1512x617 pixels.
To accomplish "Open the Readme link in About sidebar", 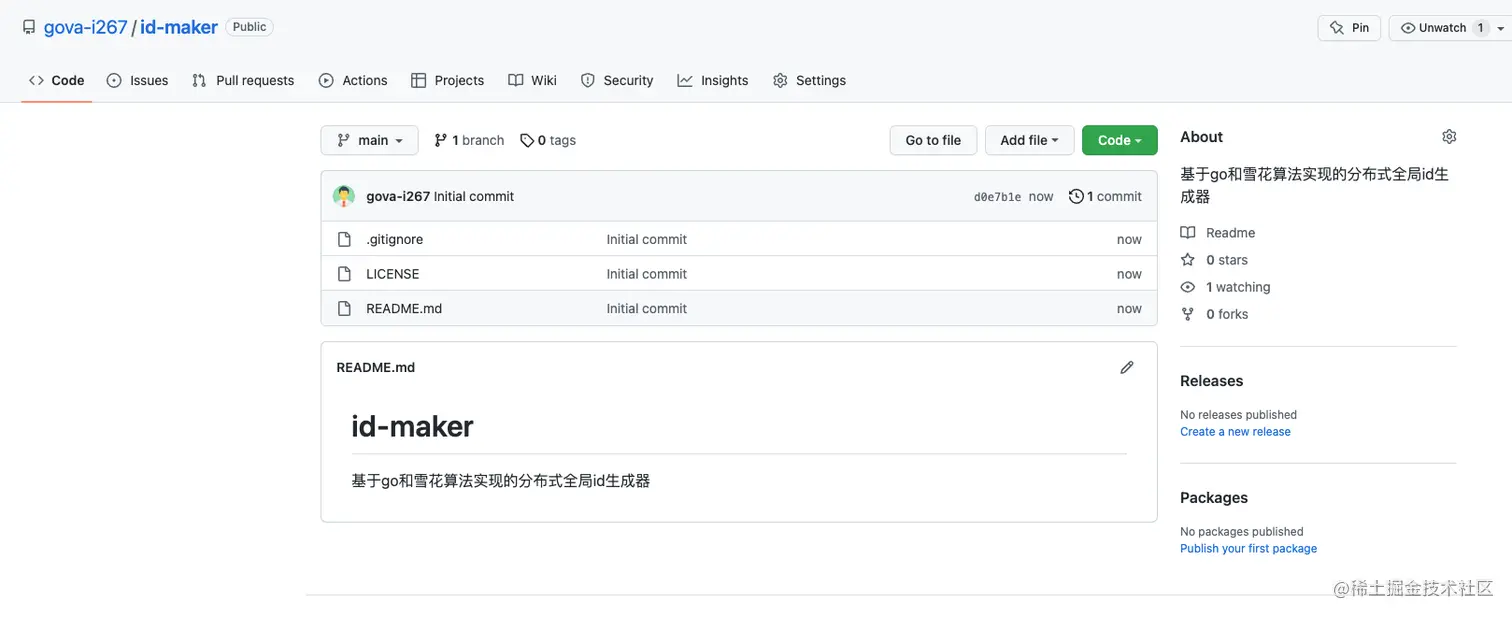I will click(x=1230, y=233).
